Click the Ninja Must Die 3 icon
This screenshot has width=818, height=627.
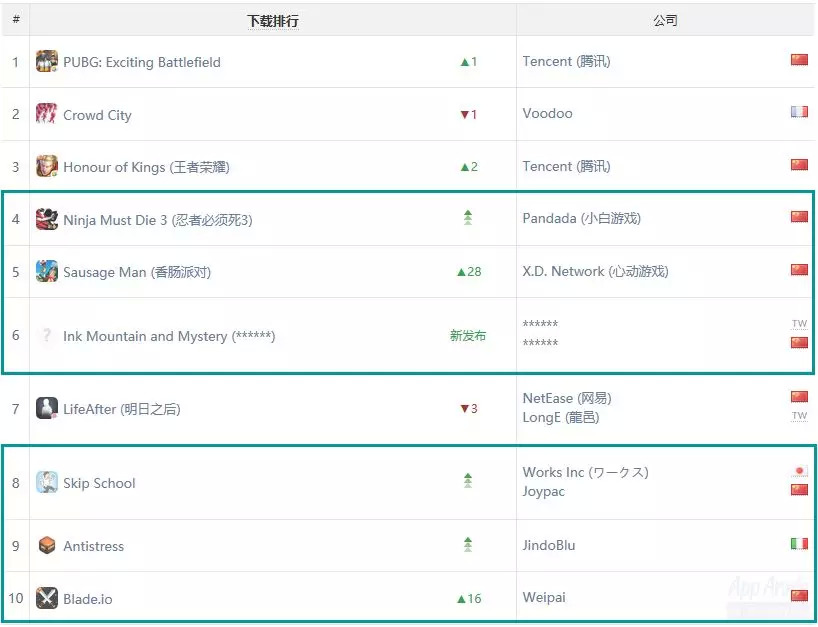tap(47, 219)
